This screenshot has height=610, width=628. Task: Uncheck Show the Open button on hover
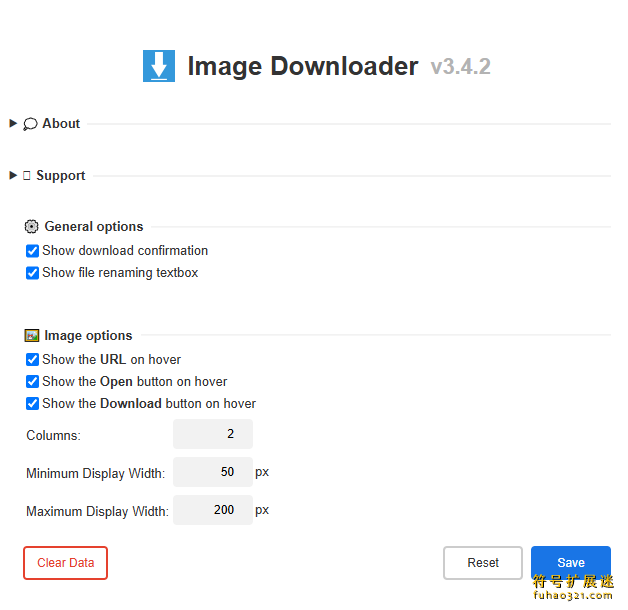[32, 382]
